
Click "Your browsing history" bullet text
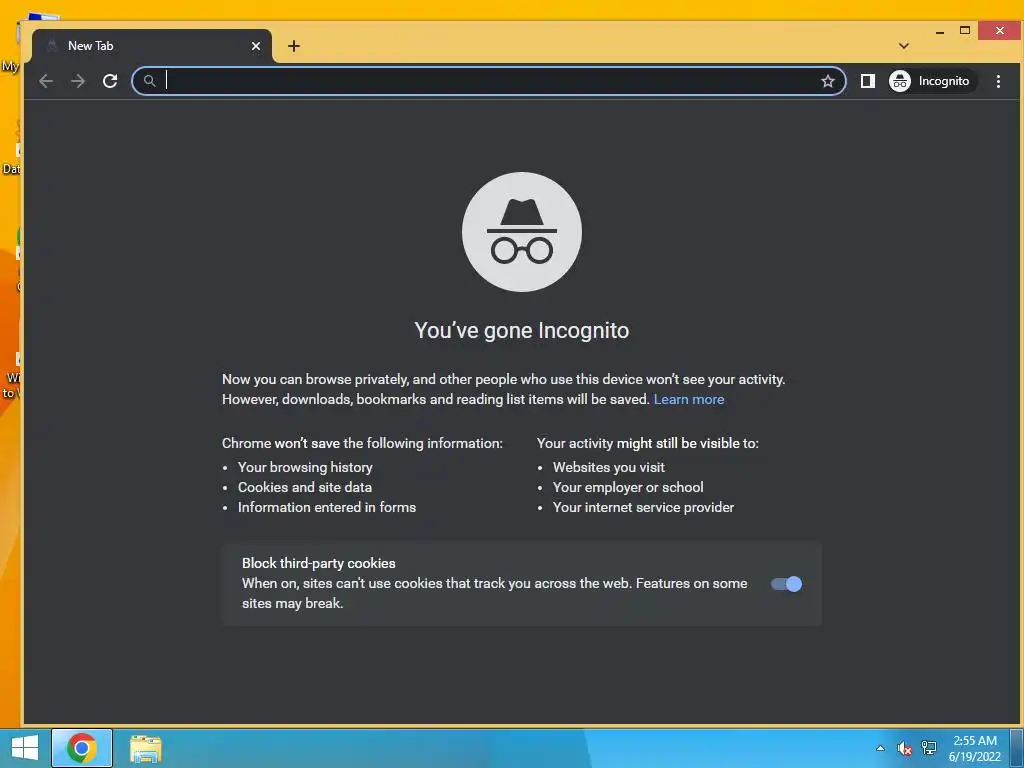click(x=305, y=468)
